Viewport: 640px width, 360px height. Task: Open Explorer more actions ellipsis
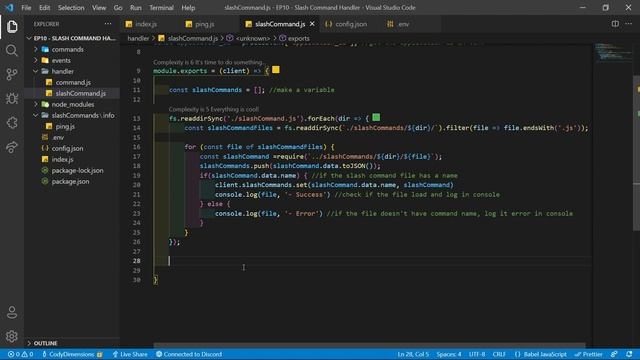[108, 24]
